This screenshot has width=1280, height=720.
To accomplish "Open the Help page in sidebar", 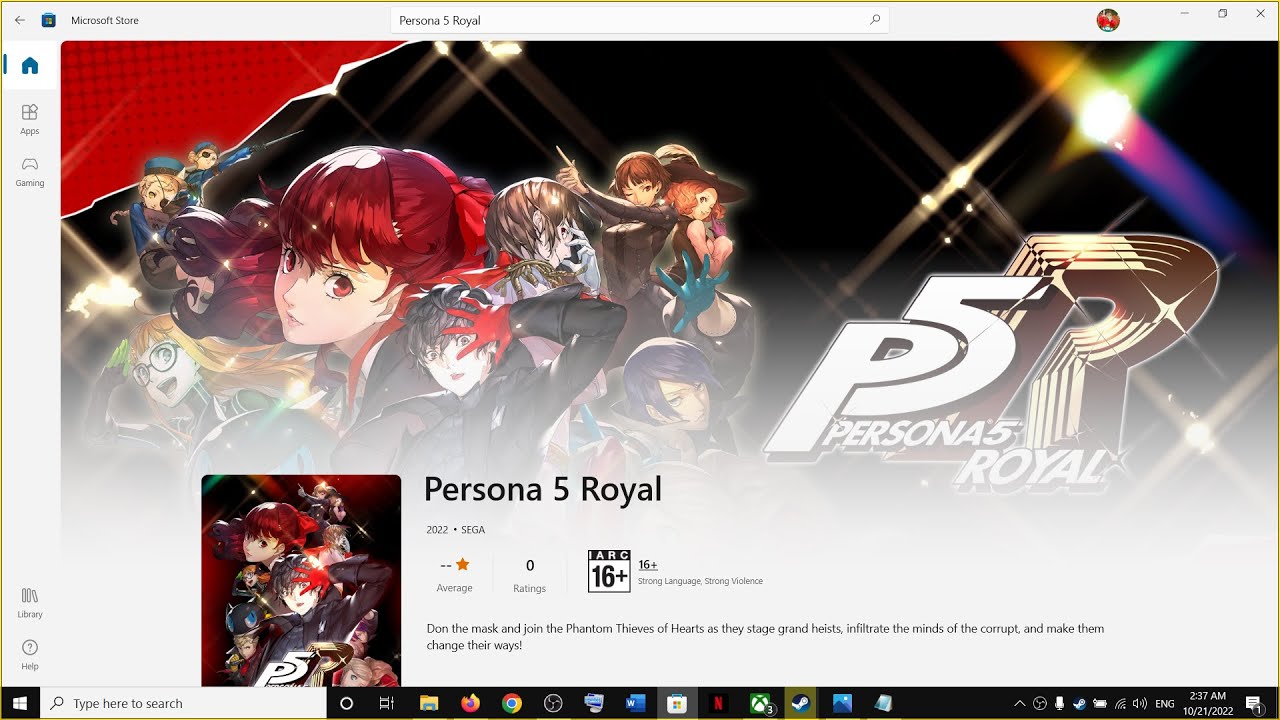I will pos(30,654).
